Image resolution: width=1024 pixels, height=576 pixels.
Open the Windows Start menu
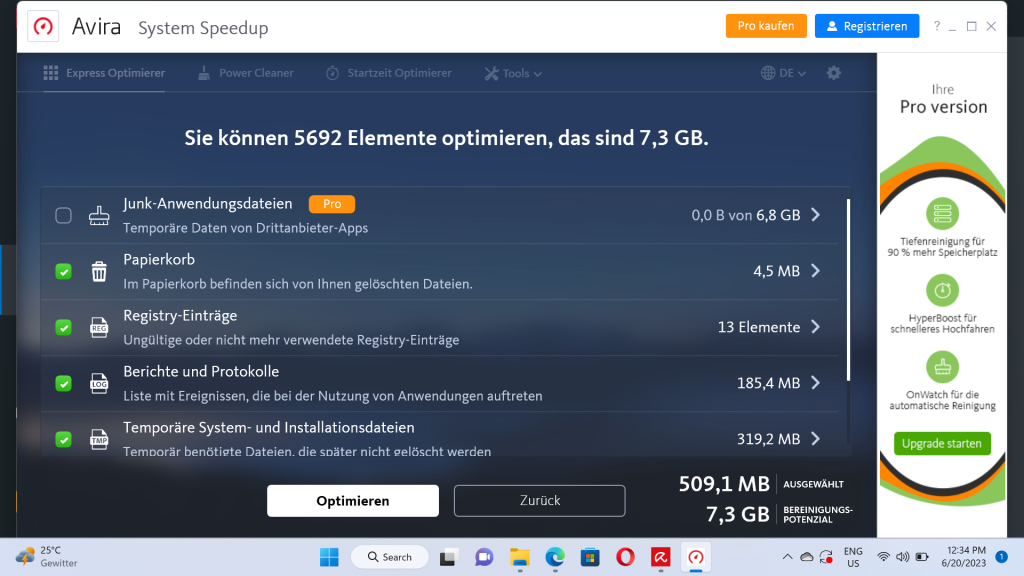pos(329,557)
